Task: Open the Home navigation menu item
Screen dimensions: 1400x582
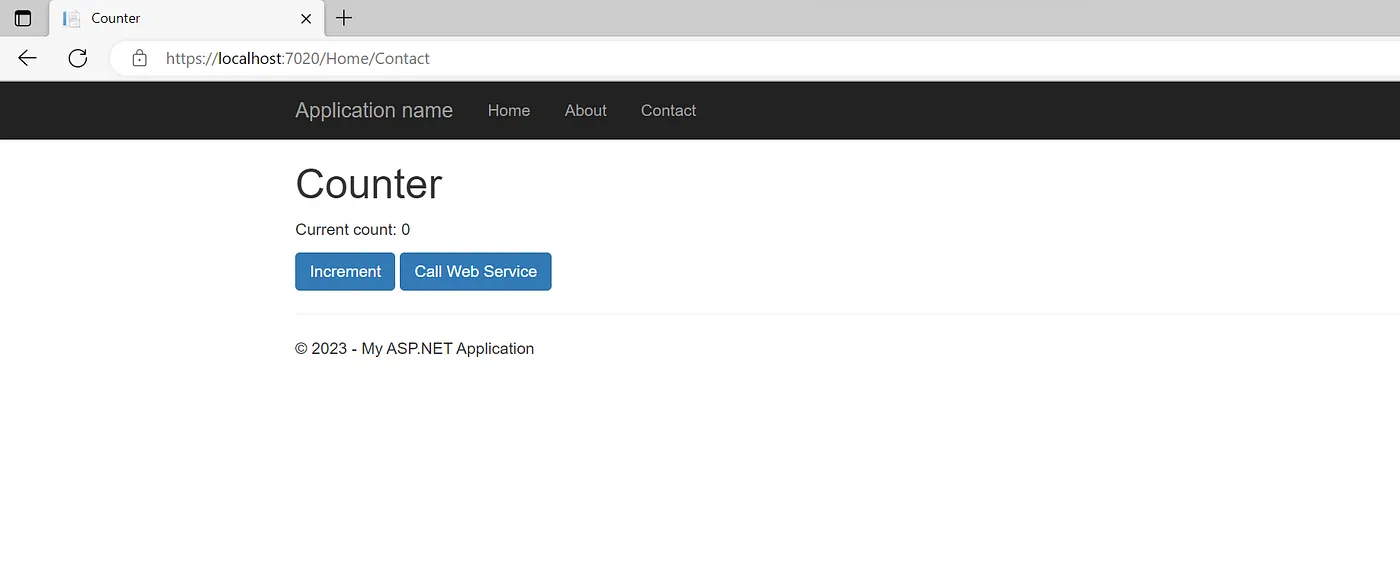Action: [x=509, y=110]
